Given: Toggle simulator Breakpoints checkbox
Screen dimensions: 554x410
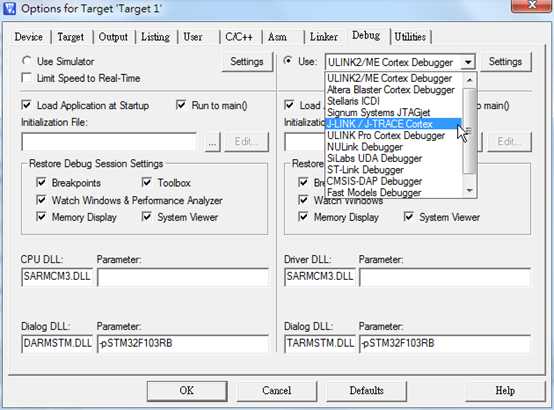Looking at the screenshot, I should click(41, 182).
